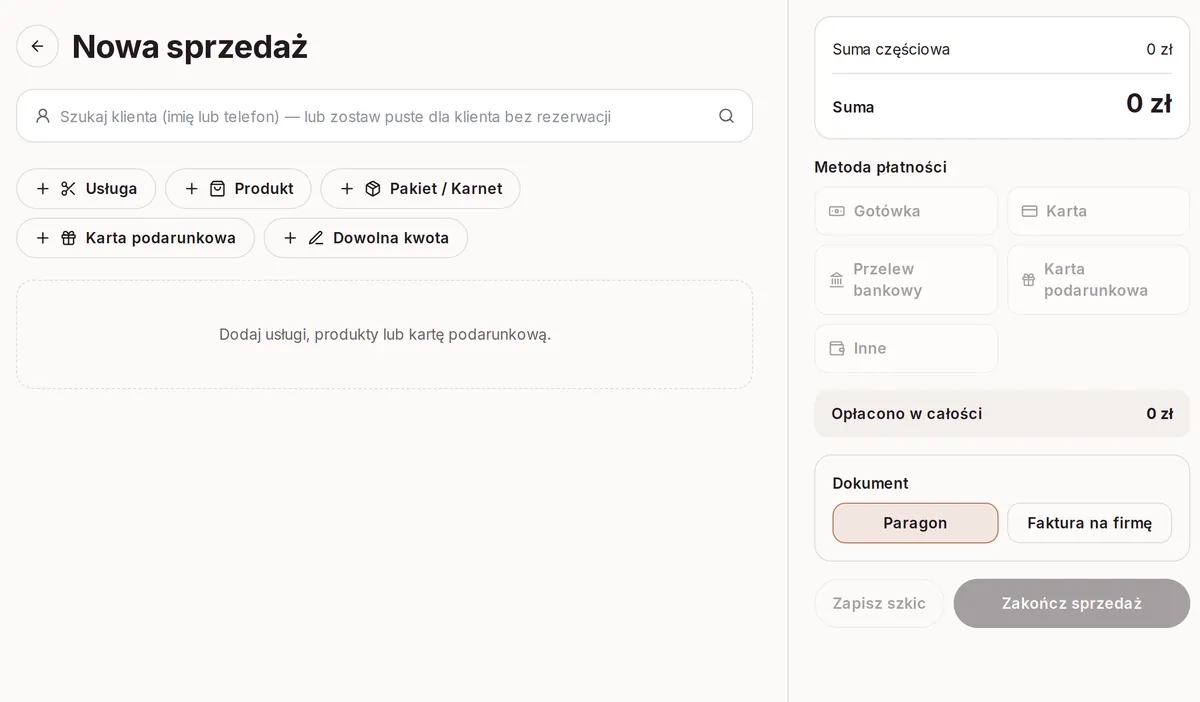The height and width of the screenshot is (702, 1200).
Task: Add a Usługa to the sale
Action: coord(86,189)
